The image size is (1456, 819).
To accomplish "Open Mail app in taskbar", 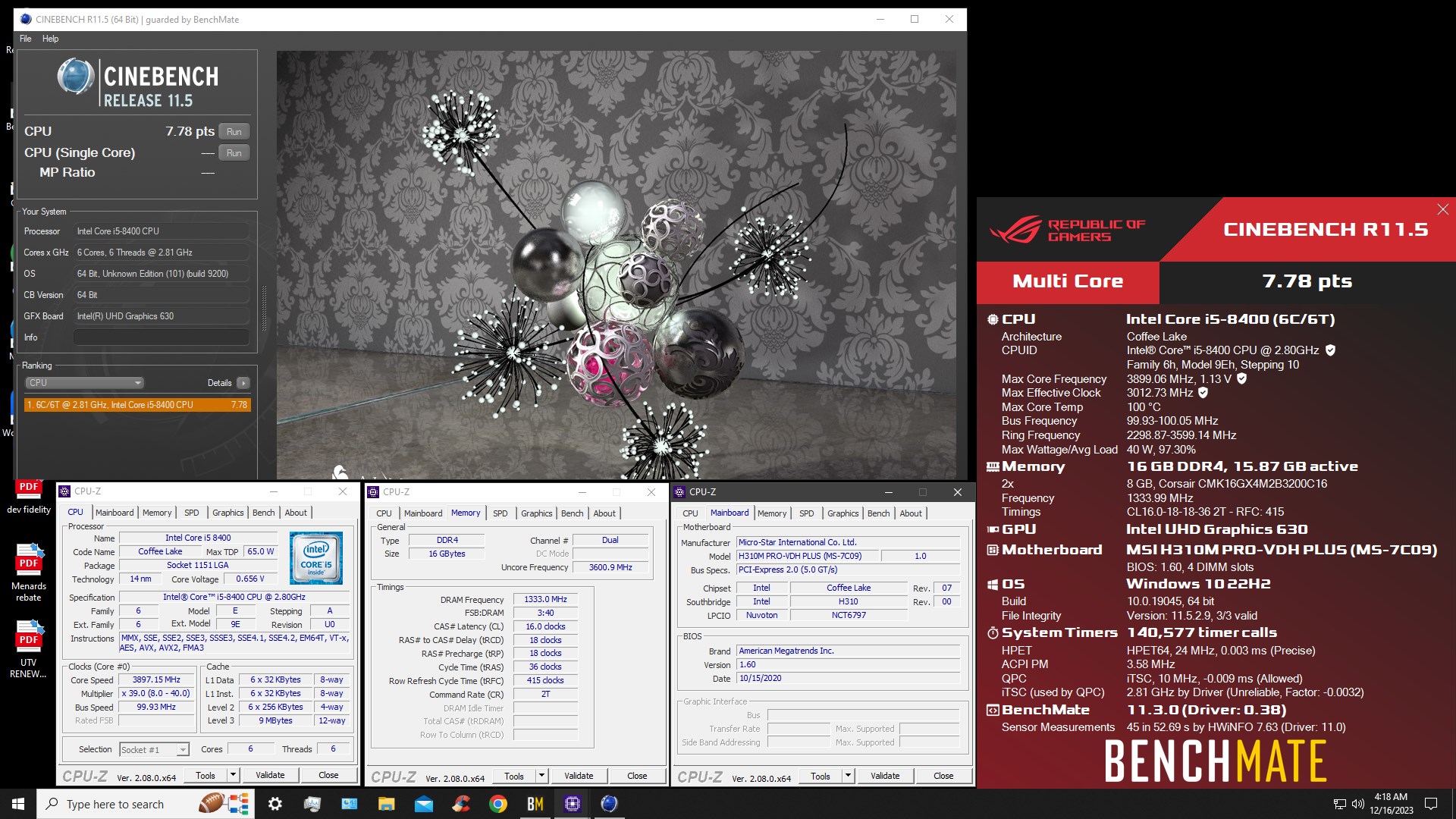I will coord(424,804).
